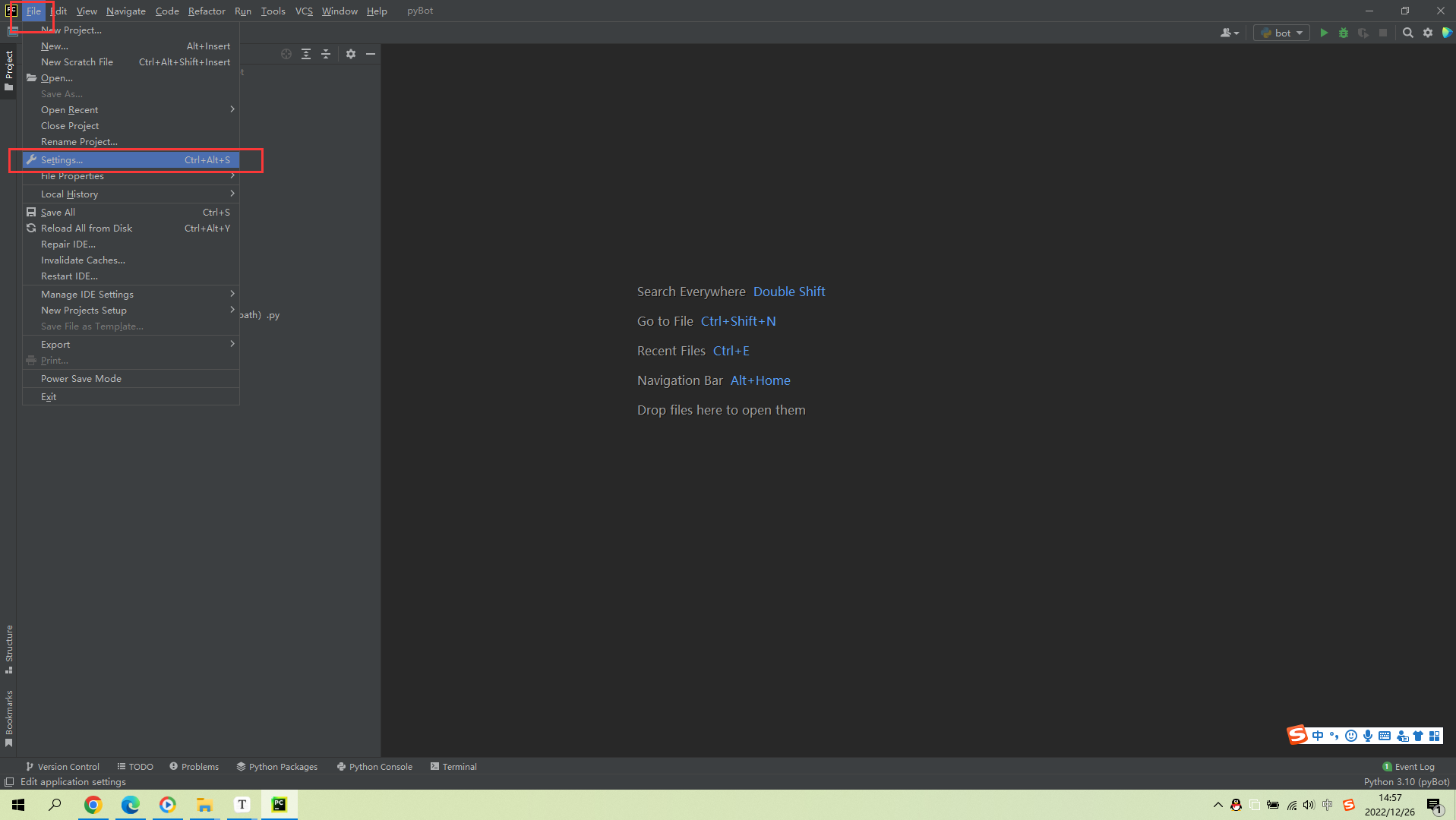
Task: Expand the Open Recent submenu
Action: 131,109
